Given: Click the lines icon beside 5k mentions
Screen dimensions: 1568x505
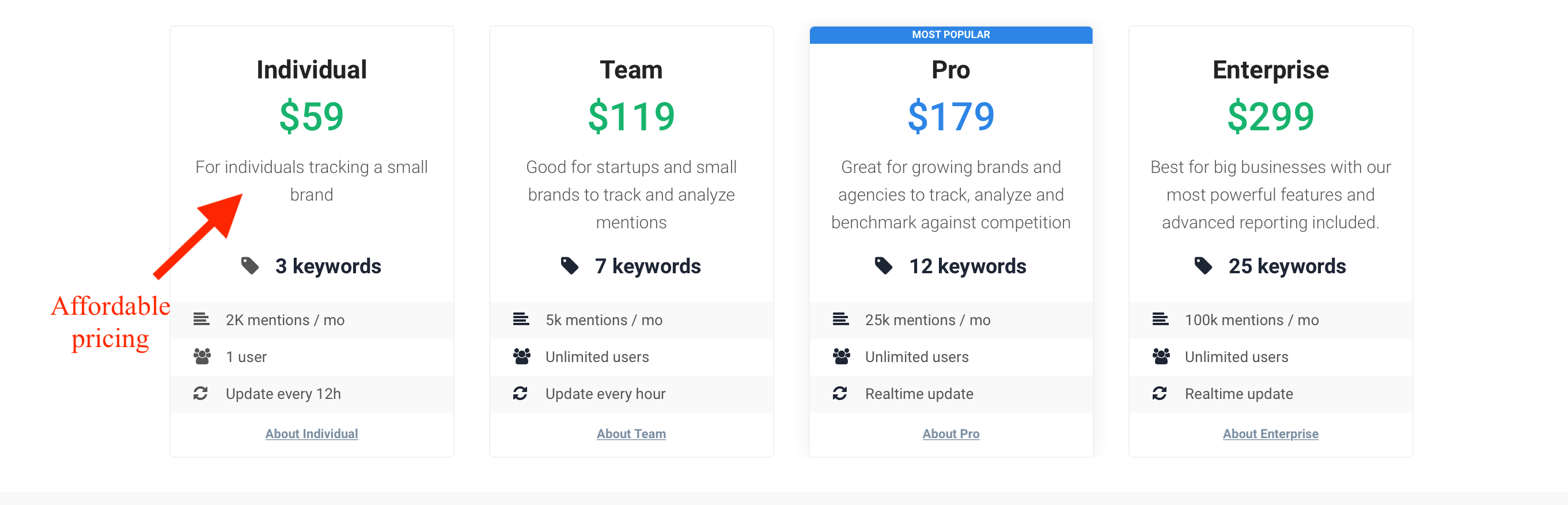Looking at the screenshot, I should (521, 319).
